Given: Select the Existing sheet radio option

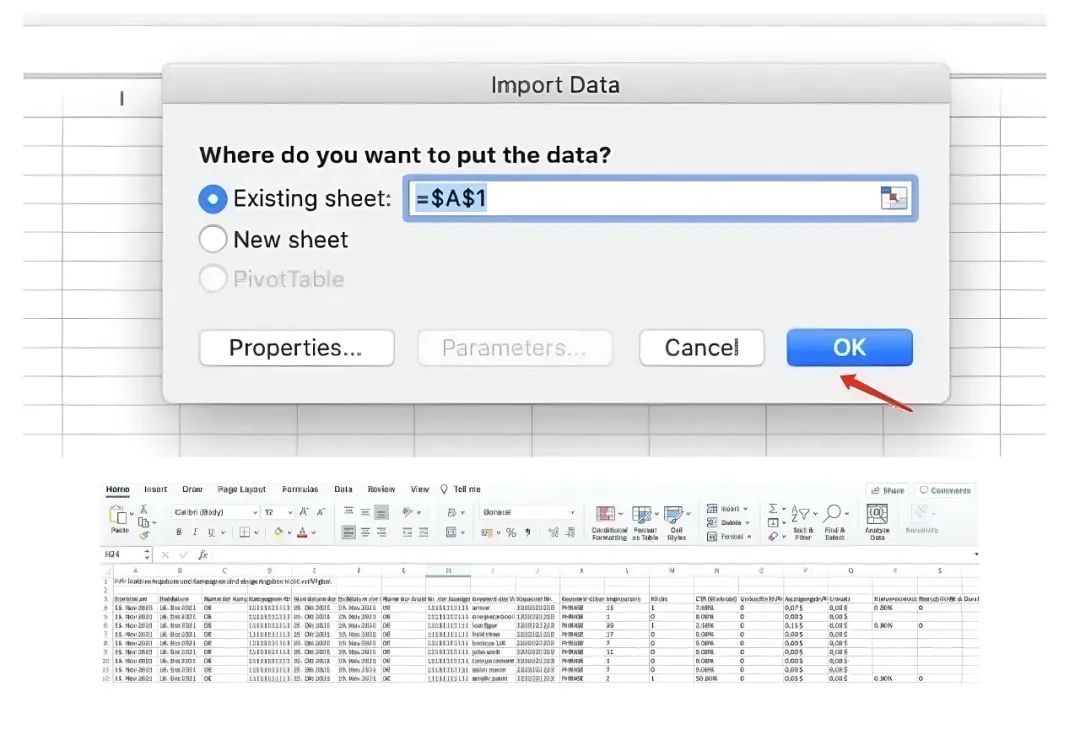Looking at the screenshot, I should coord(213,199).
